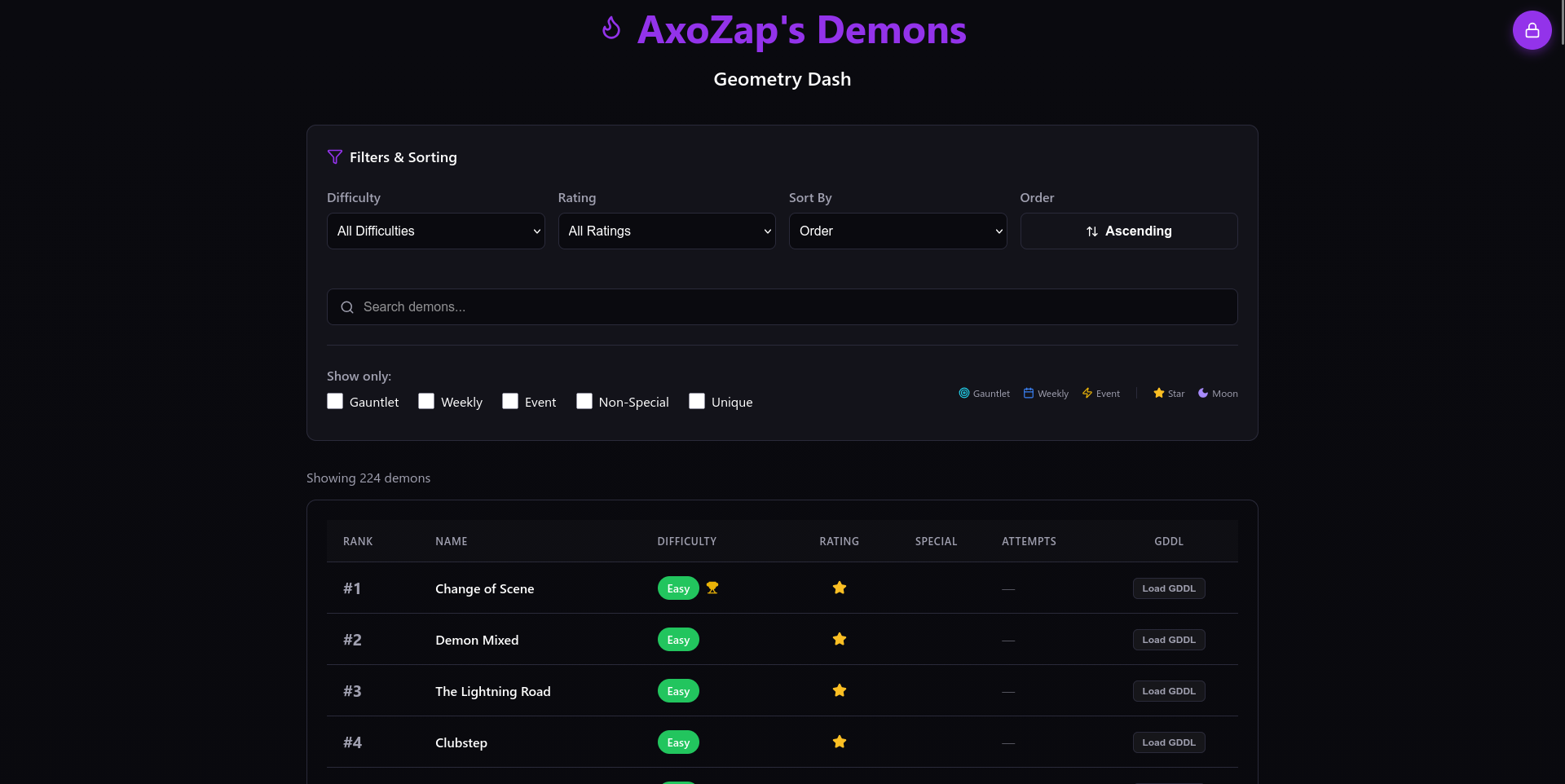Load GDDL for Demon Mixed
The image size is (1565, 784).
coord(1169,640)
